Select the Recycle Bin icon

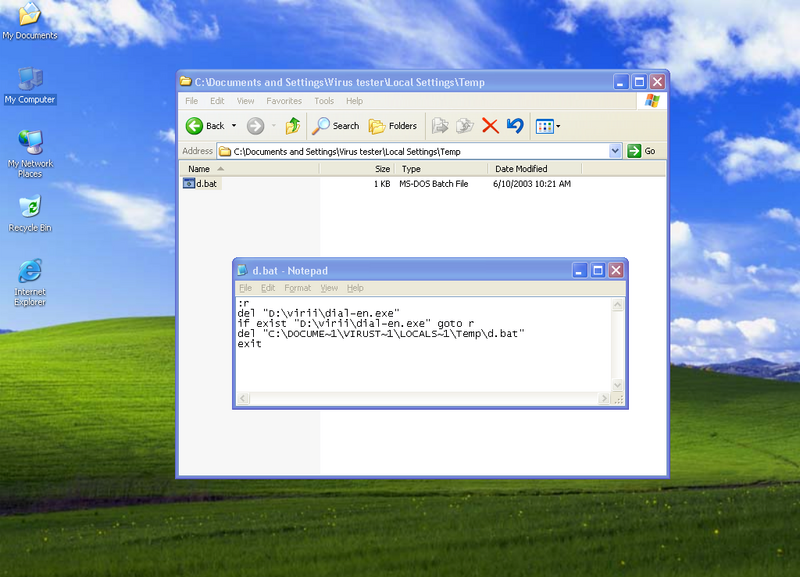click(x=30, y=214)
